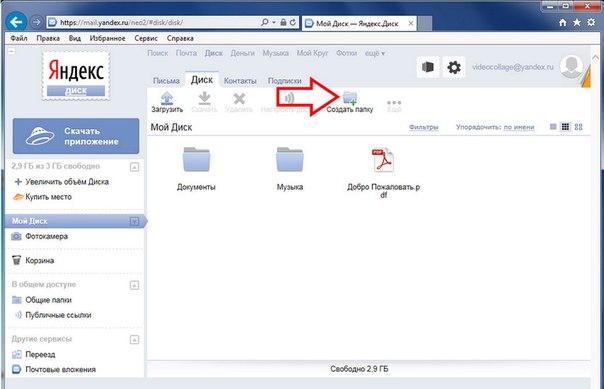Click the Скачать приложение button
604x389 pixels.
click(x=76, y=136)
